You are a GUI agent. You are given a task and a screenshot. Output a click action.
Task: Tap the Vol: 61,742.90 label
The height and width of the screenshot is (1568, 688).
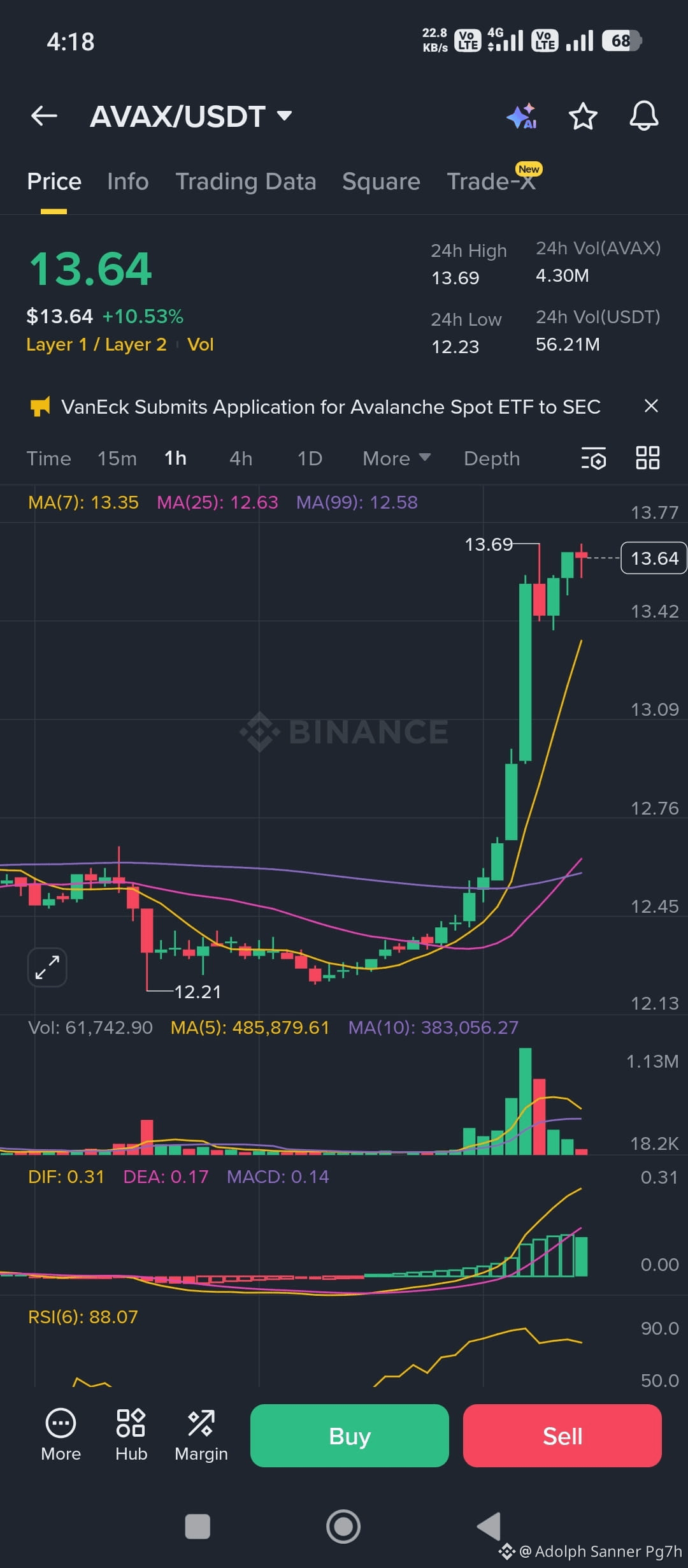tap(90, 1027)
